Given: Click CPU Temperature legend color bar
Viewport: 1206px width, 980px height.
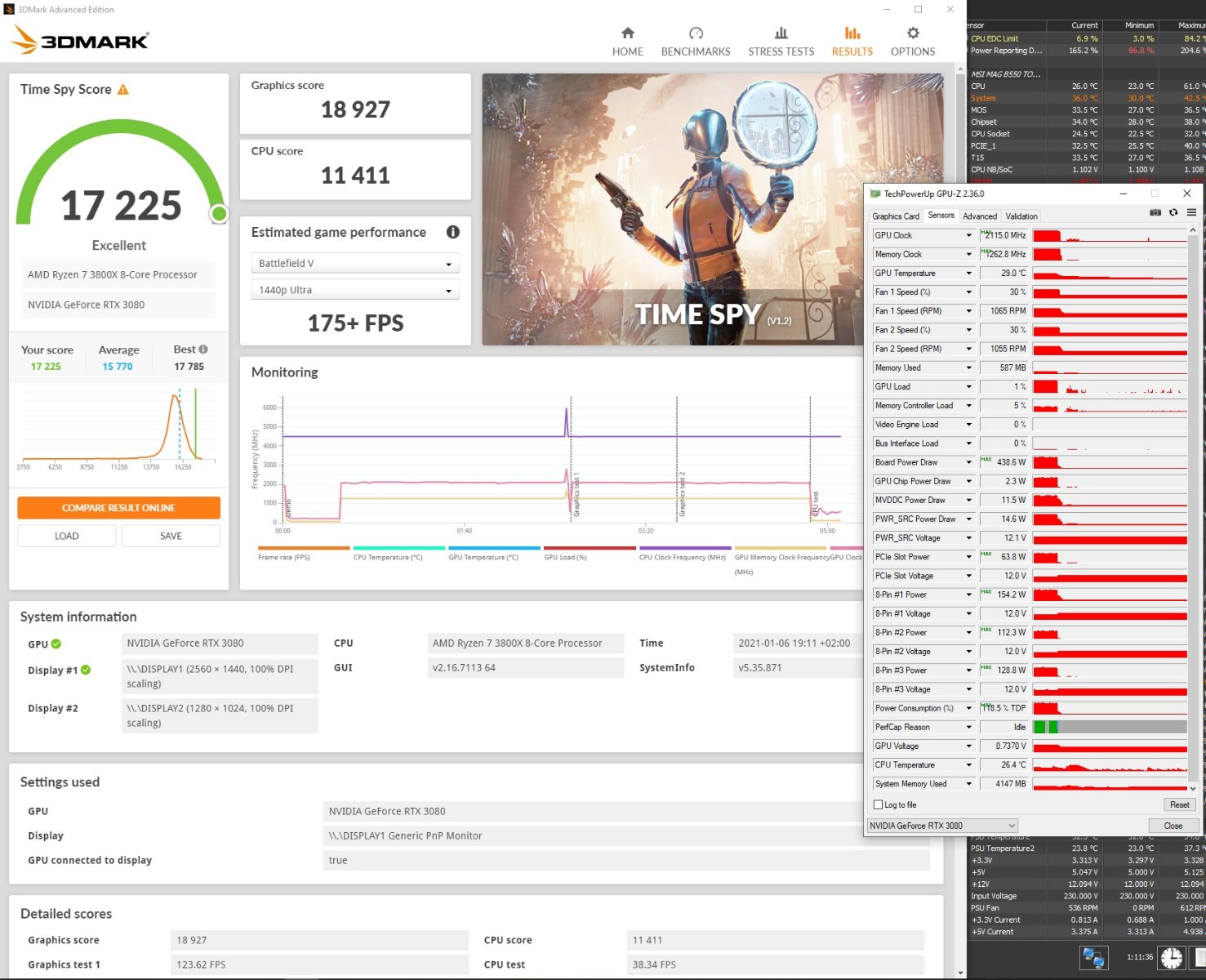Looking at the screenshot, I should pyautogui.click(x=399, y=548).
